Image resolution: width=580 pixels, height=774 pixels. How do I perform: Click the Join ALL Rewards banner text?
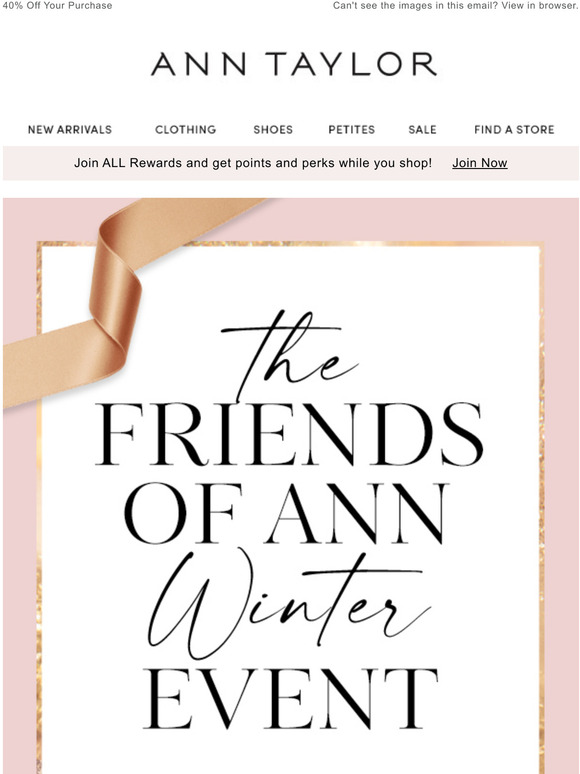(x=253, y=163)
